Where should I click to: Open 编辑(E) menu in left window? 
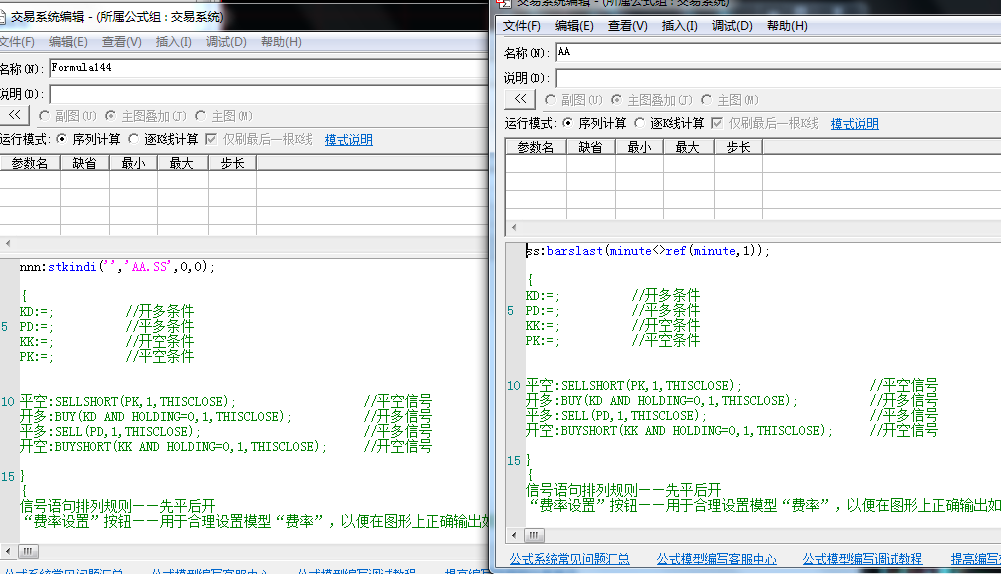(68, 42)
